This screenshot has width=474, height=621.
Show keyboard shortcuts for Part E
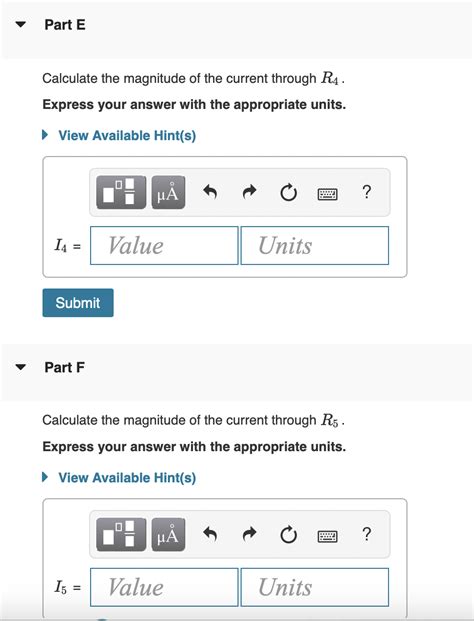pos(327,194)
